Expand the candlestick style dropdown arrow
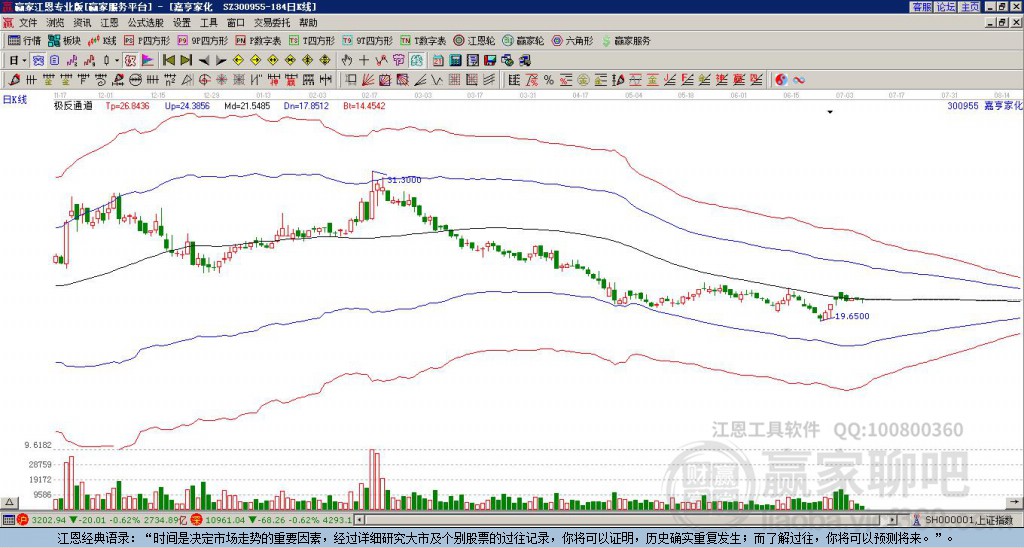Screen dimensions: 1024x548 (x=117, y=61)
